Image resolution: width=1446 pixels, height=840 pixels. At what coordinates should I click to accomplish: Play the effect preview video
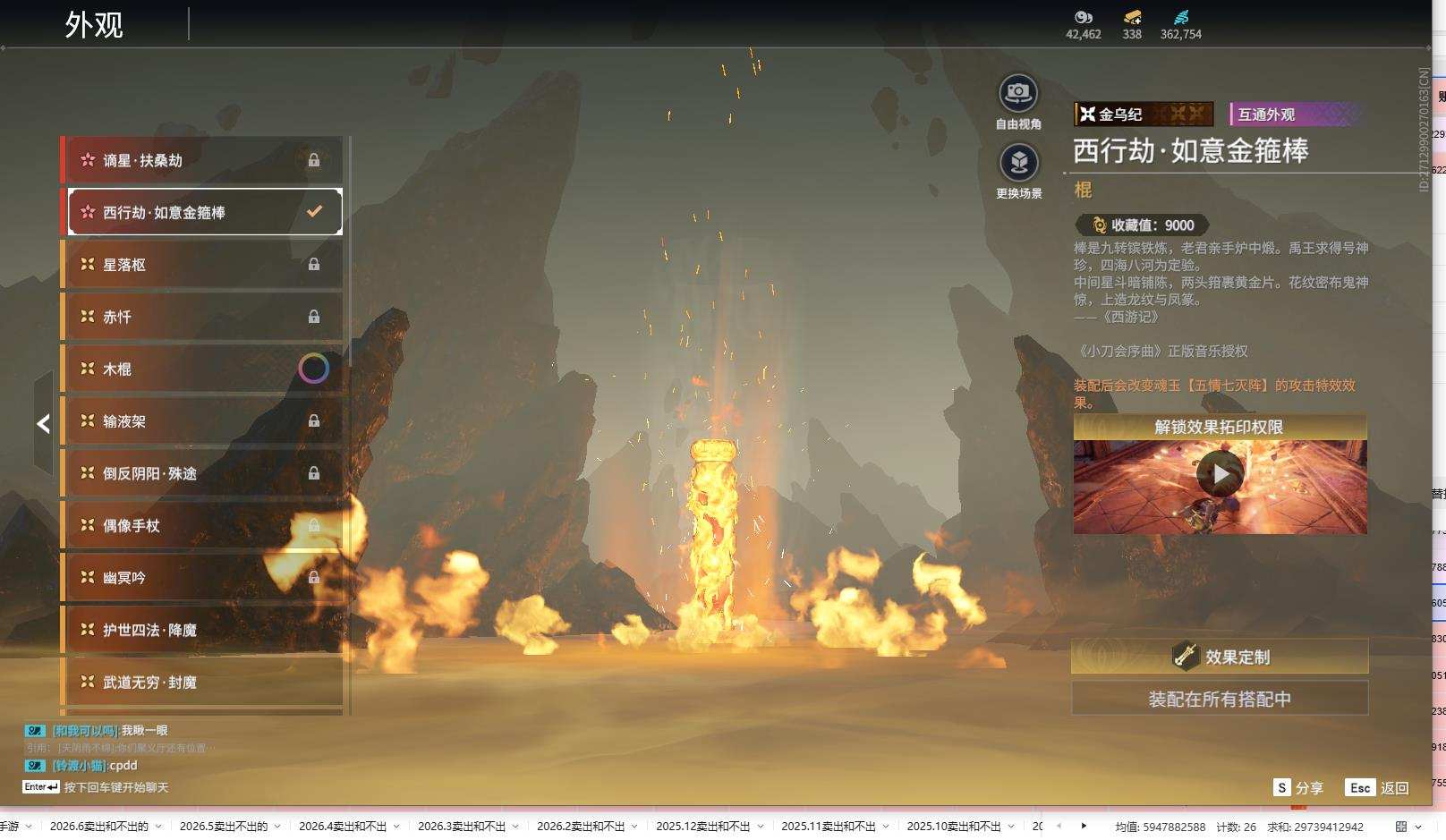click(x=1221, y=473)
